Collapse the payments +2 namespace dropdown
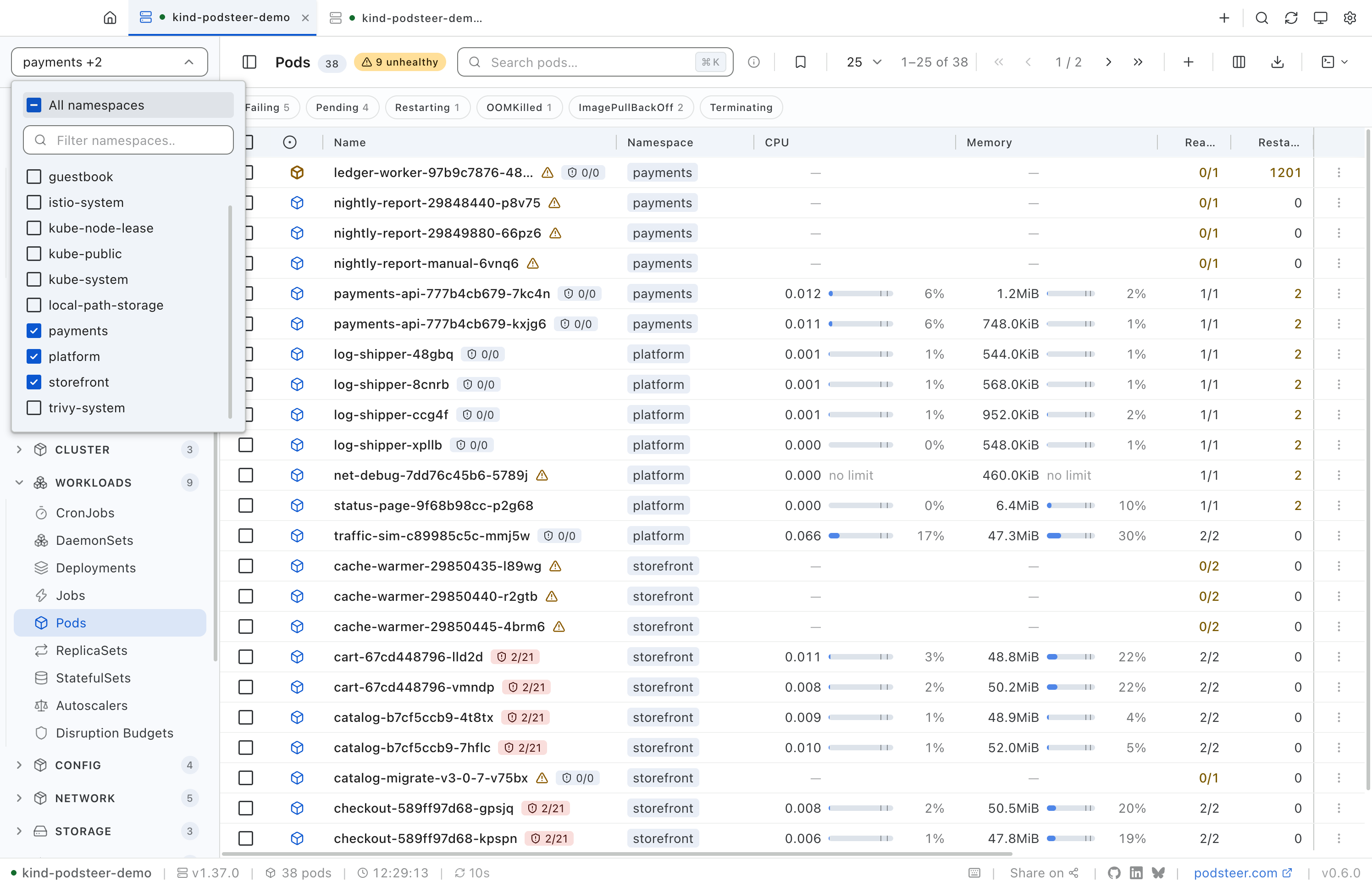 click(x=110, y=62)
